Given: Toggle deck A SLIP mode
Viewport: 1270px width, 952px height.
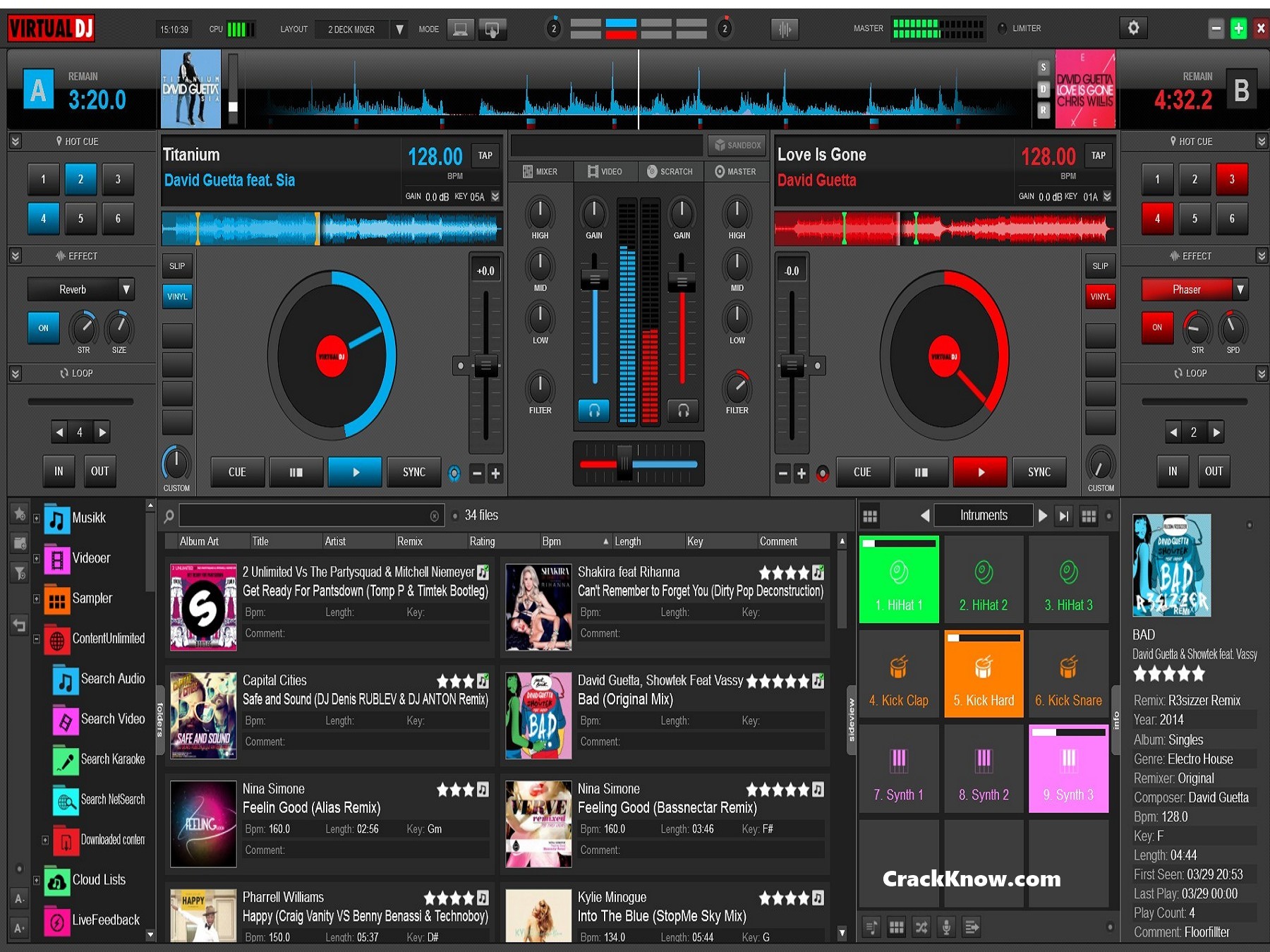Looking at the screenshot, I should point(177,266).
